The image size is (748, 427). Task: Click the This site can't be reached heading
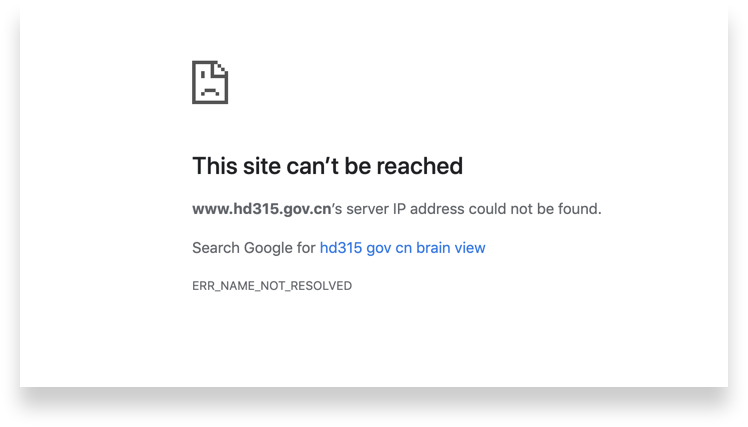pos(327,166)
